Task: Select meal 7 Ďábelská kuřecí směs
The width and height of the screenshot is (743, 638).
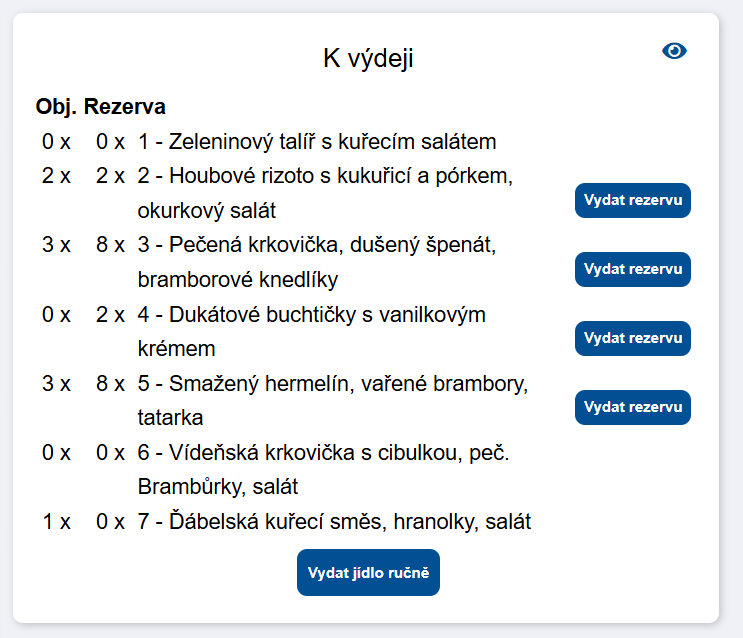Action: pos(334,522)
